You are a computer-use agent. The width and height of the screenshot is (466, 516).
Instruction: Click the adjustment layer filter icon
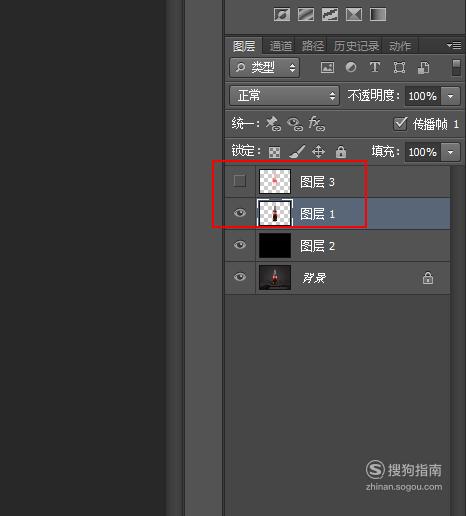coord(351,67)
